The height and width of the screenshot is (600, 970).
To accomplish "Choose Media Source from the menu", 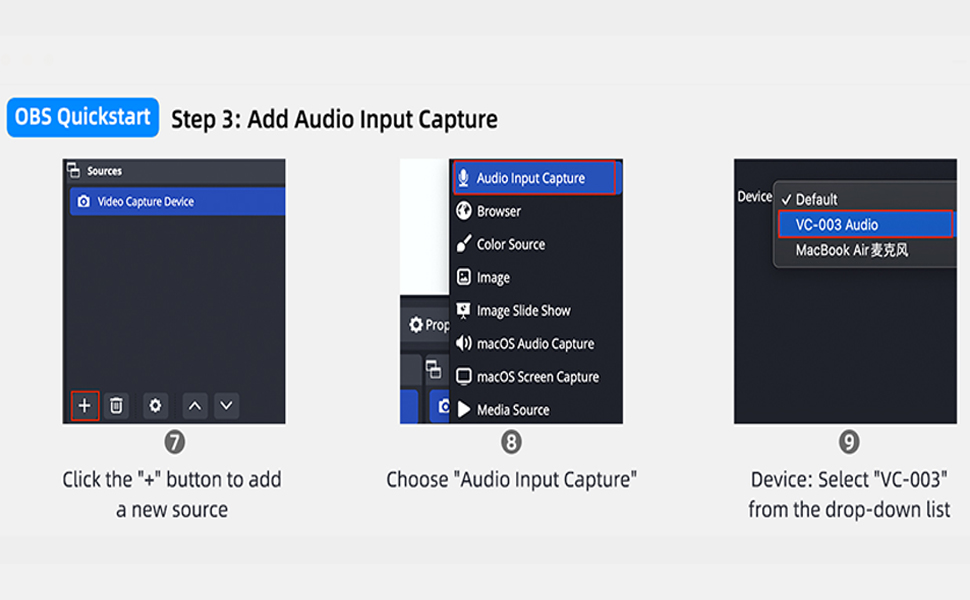I will click(x=536, y=409).
